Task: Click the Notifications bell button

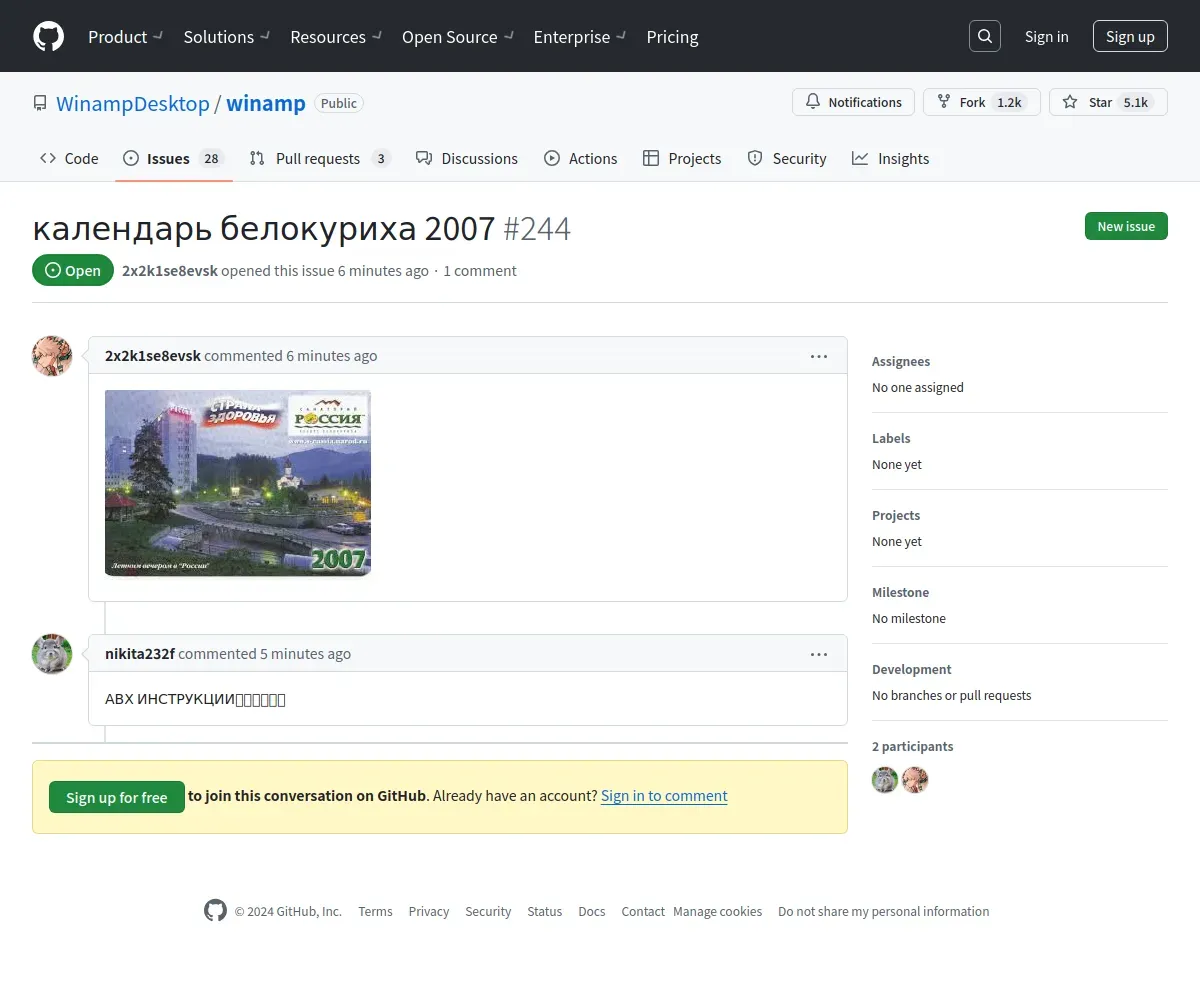Action: click(x=853, y=102)
